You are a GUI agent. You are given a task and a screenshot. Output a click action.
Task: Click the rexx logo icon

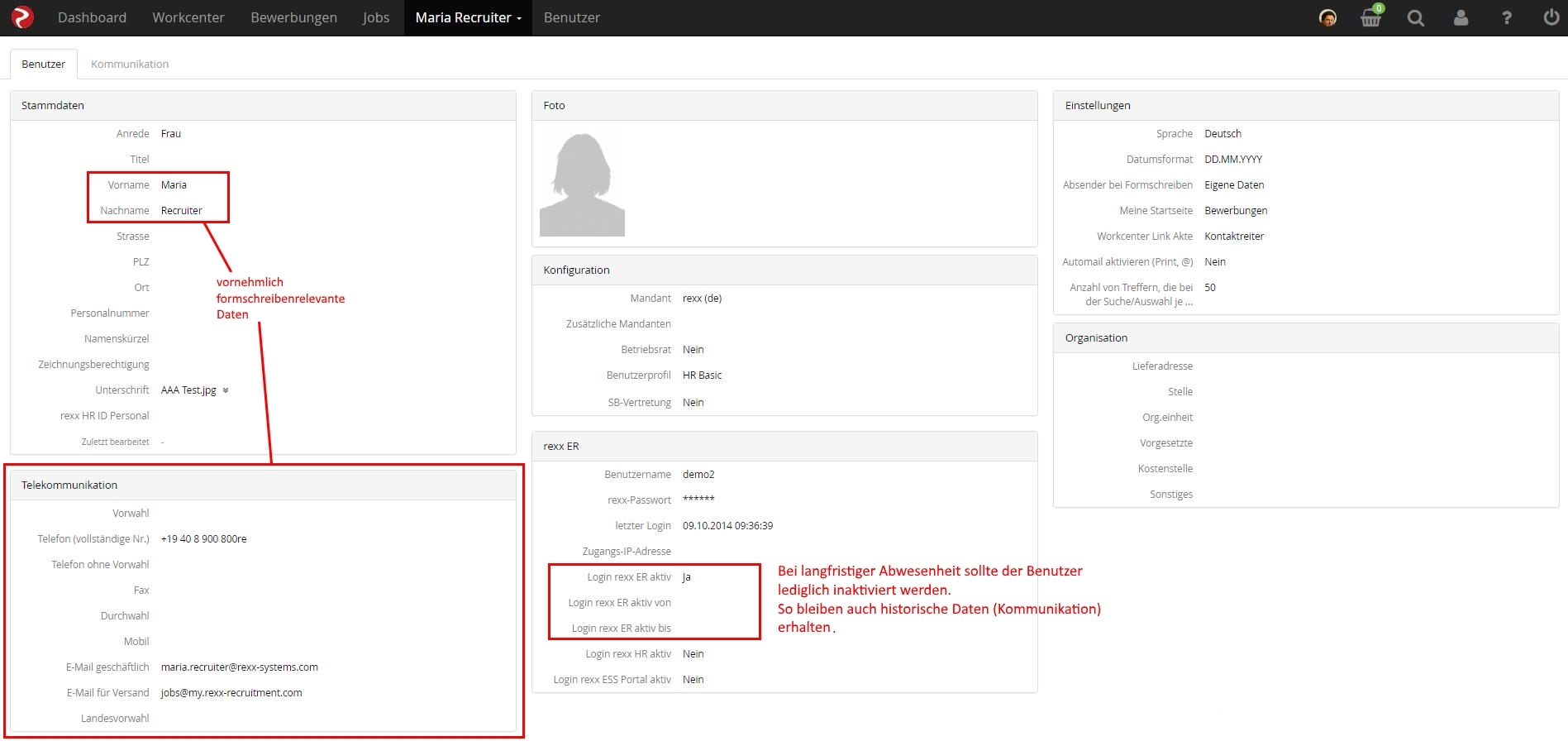22,17
